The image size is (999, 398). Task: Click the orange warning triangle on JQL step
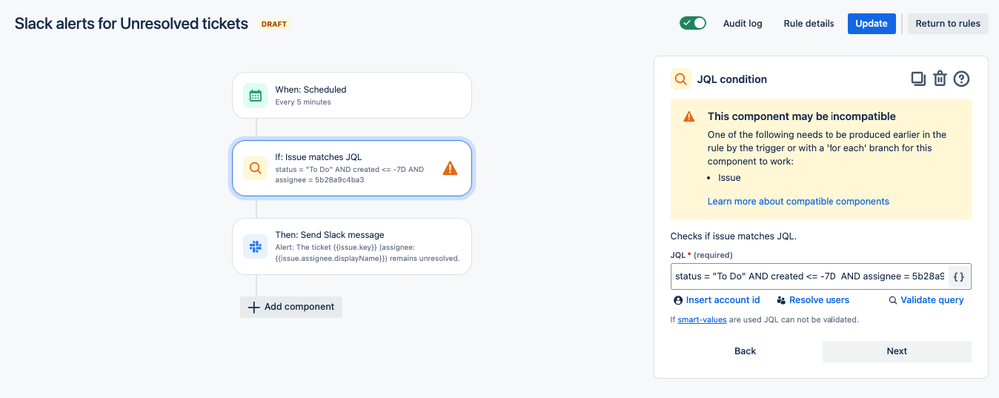pos(450,168)
